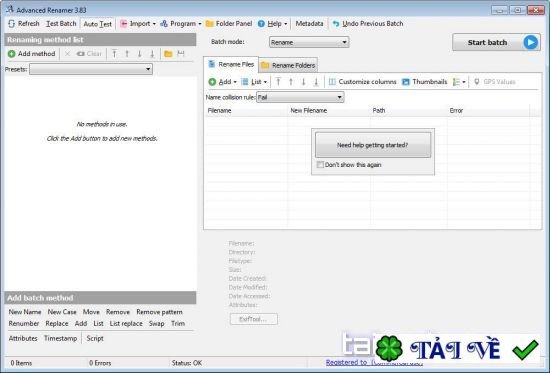
Task: Move method up in the method list
Action: (127, 54)
